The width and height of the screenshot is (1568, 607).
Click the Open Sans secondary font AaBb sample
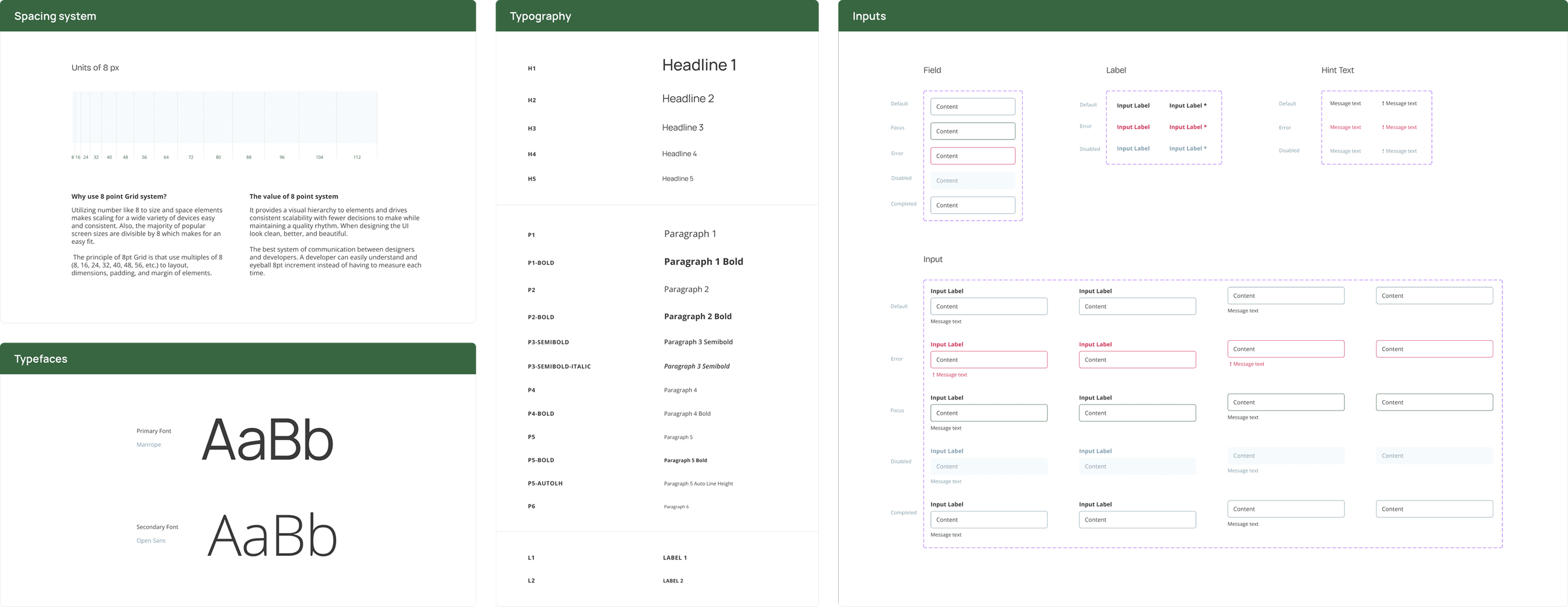click(272, 536)
